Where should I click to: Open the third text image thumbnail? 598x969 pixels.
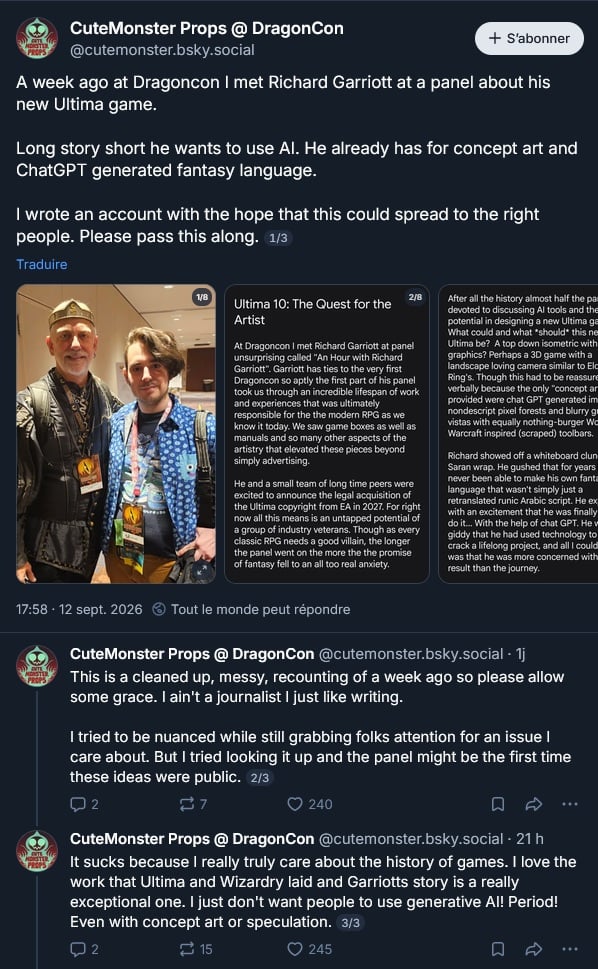(x=518, y=434)
